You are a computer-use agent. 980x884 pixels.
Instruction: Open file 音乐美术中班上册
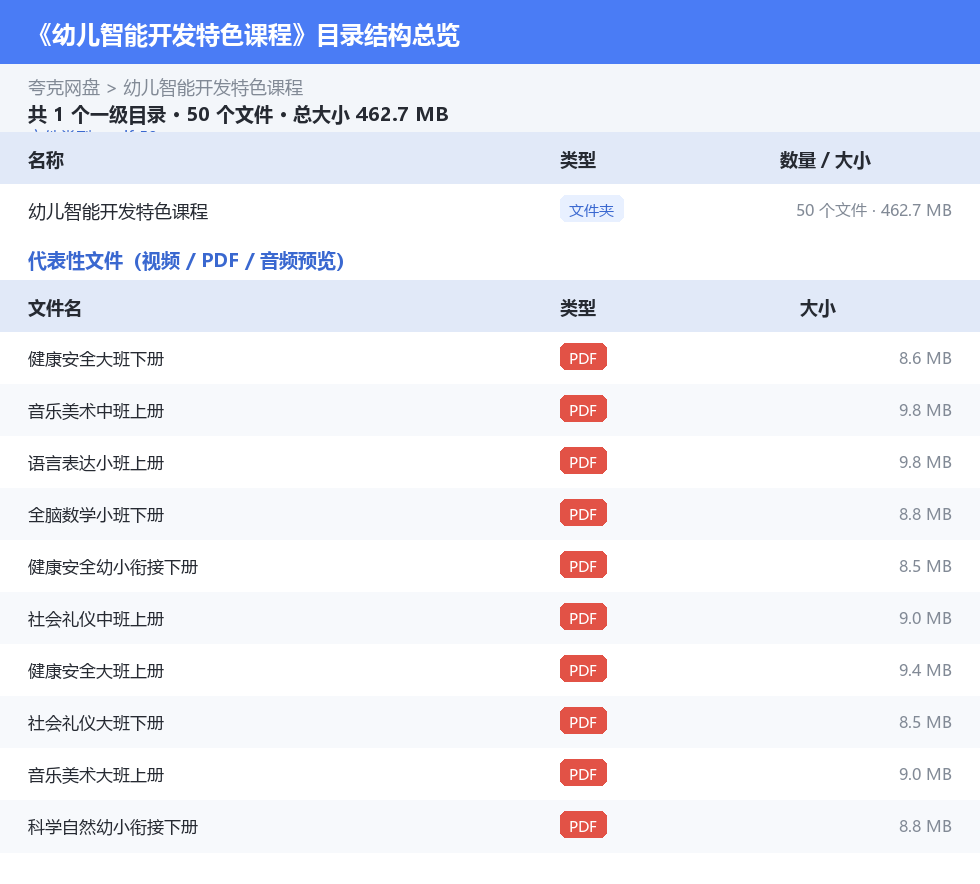(96, 411)
